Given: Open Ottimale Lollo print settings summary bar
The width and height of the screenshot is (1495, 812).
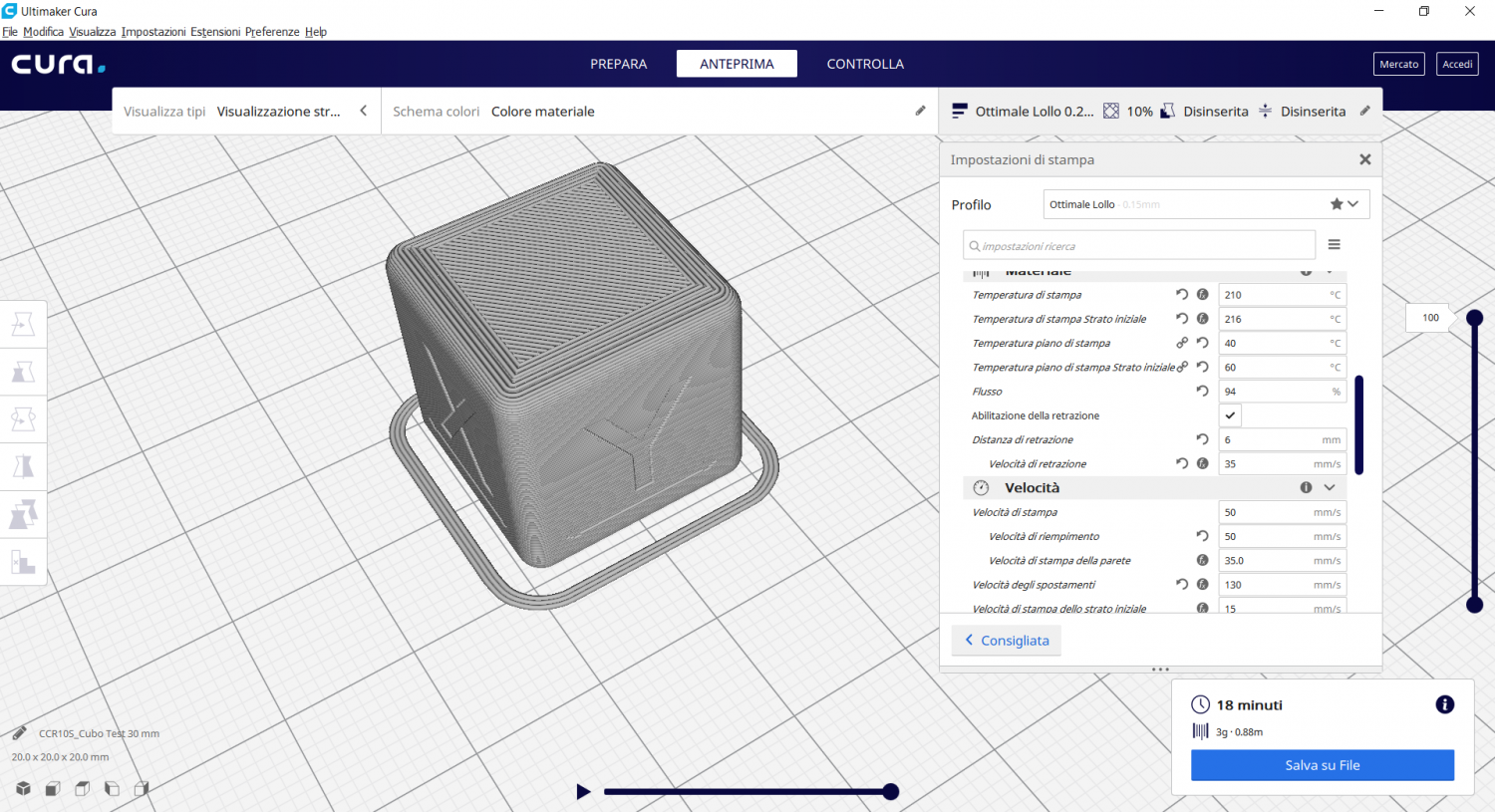Looking at the screenshot, I should point(1160,111).
